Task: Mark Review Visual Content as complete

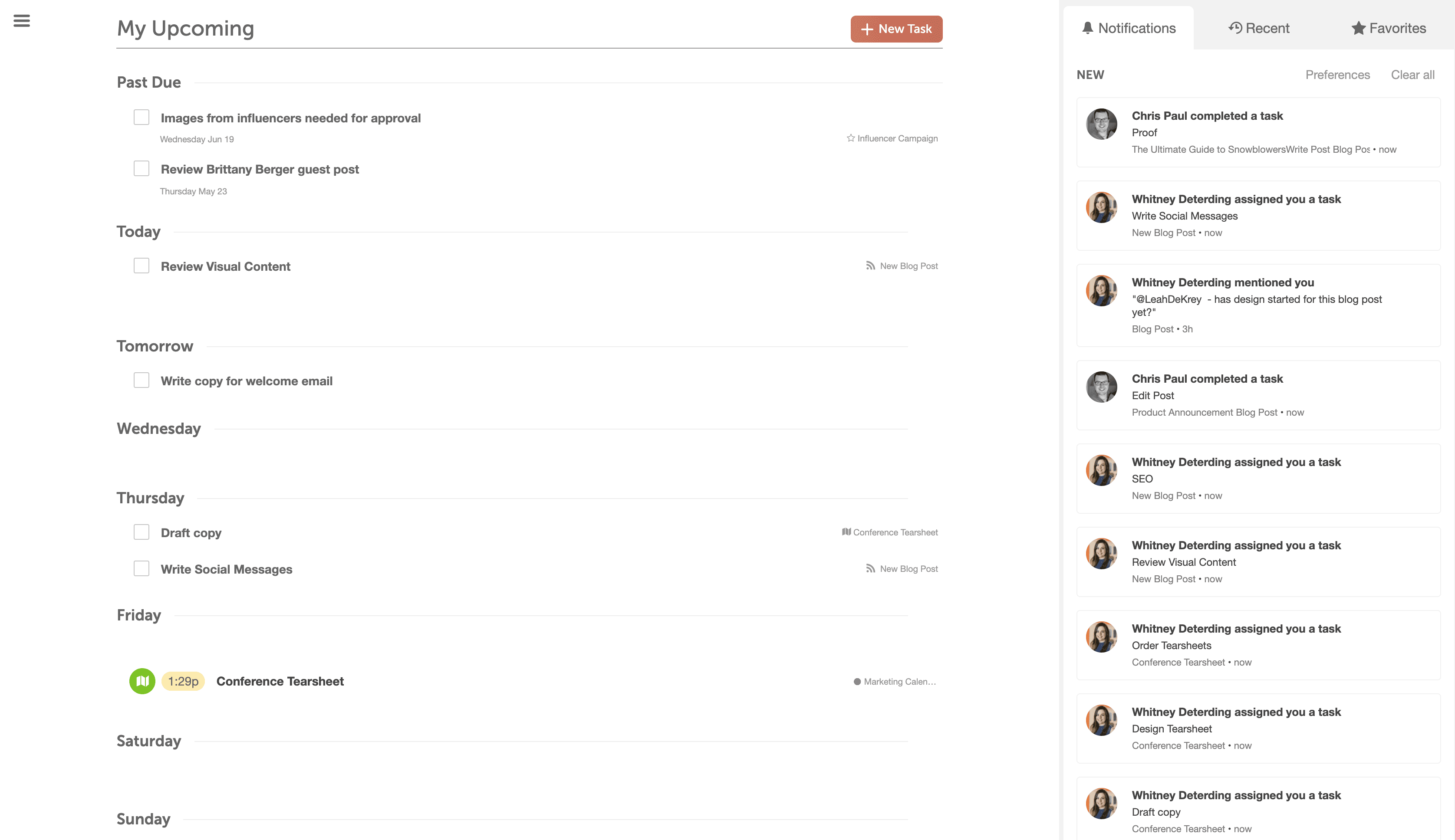Action: pyautogui.click(x=142, y=266)
